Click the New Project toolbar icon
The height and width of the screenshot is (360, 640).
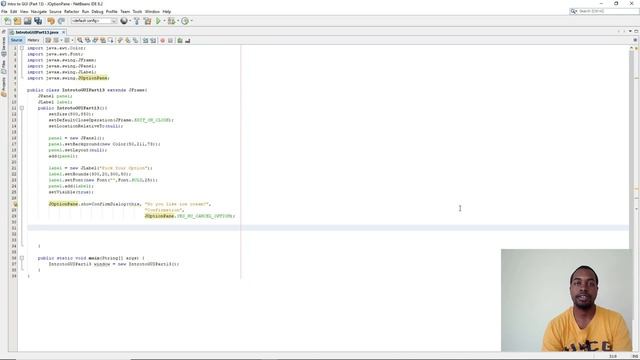(x=18, y=21)
